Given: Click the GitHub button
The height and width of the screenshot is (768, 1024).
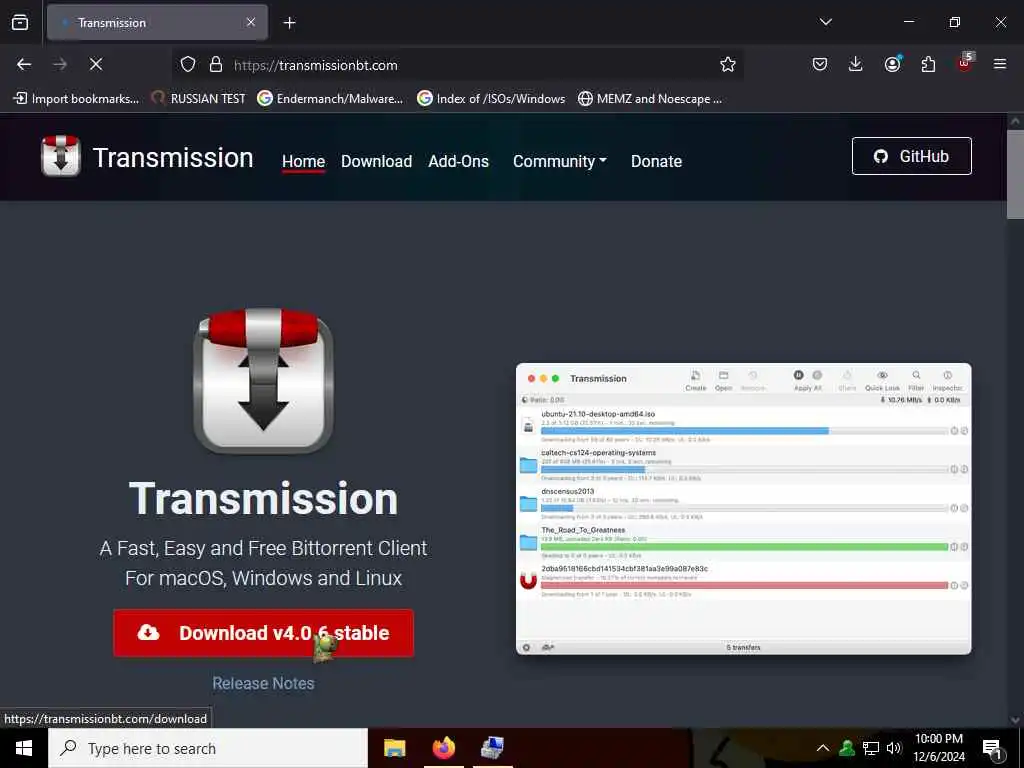Looking at the screenshot, I should point(912,156).
